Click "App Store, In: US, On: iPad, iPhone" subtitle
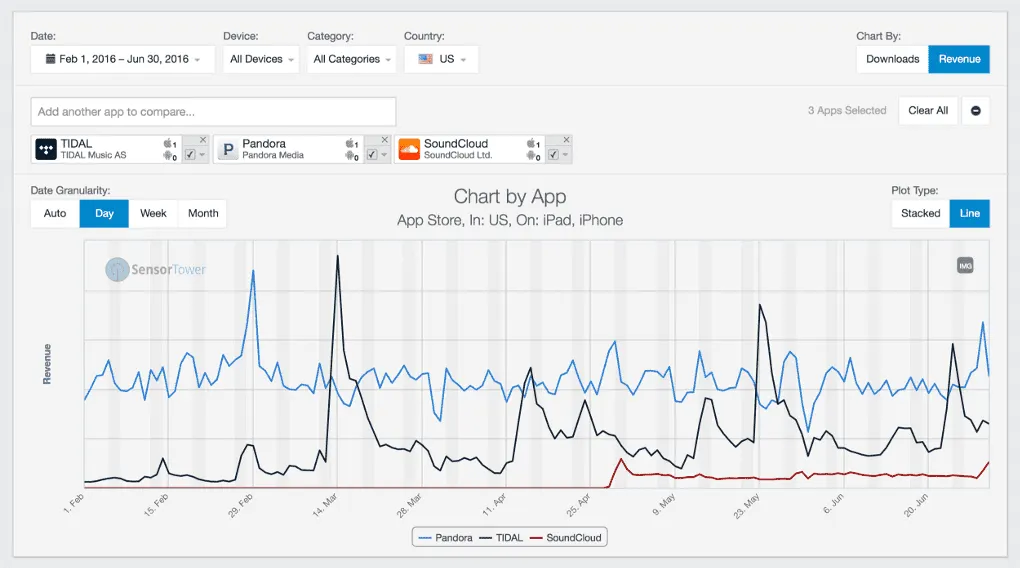 (x=510, y=221)
